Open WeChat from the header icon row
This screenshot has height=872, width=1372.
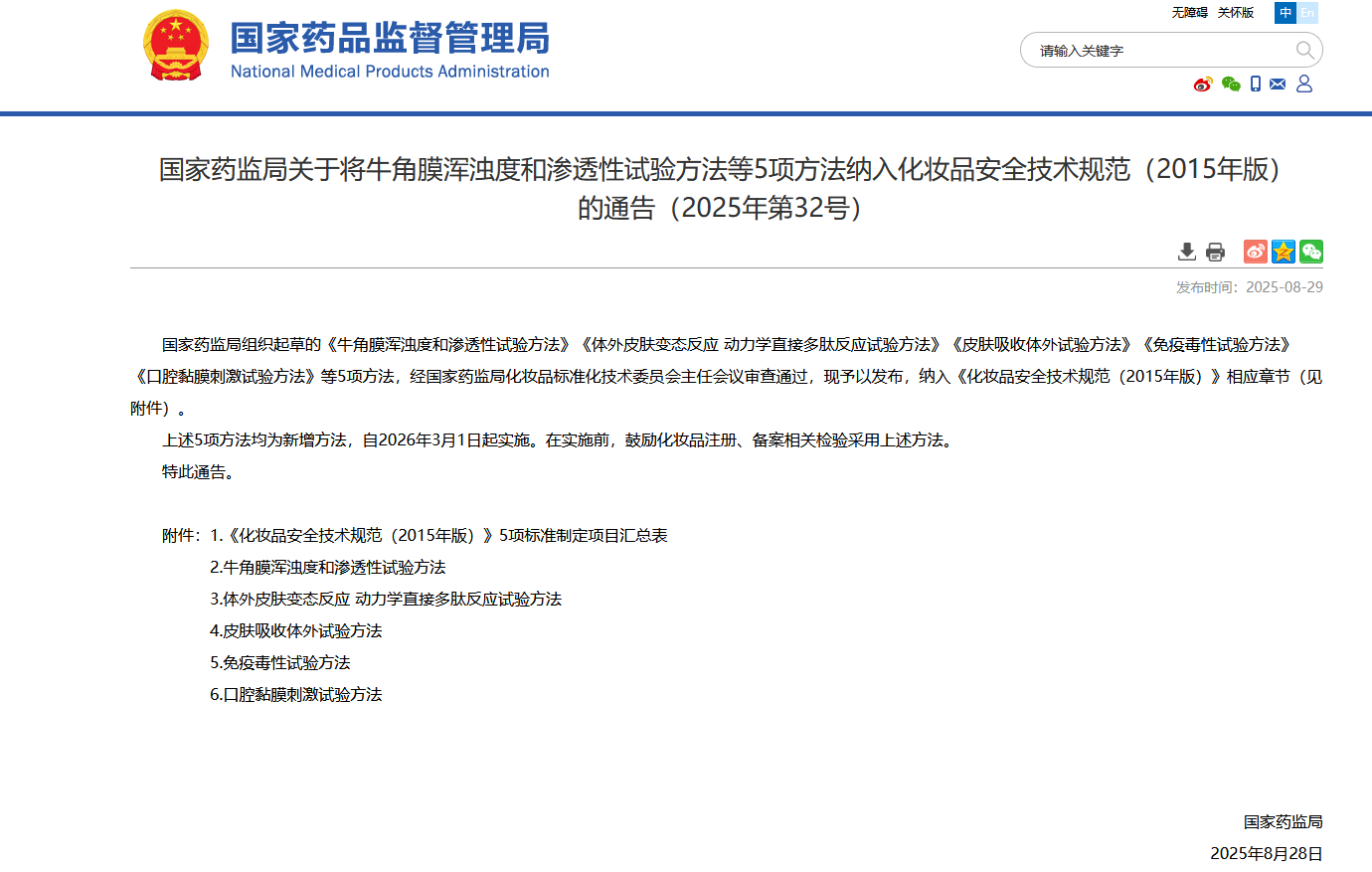(x=1230, y=85)
